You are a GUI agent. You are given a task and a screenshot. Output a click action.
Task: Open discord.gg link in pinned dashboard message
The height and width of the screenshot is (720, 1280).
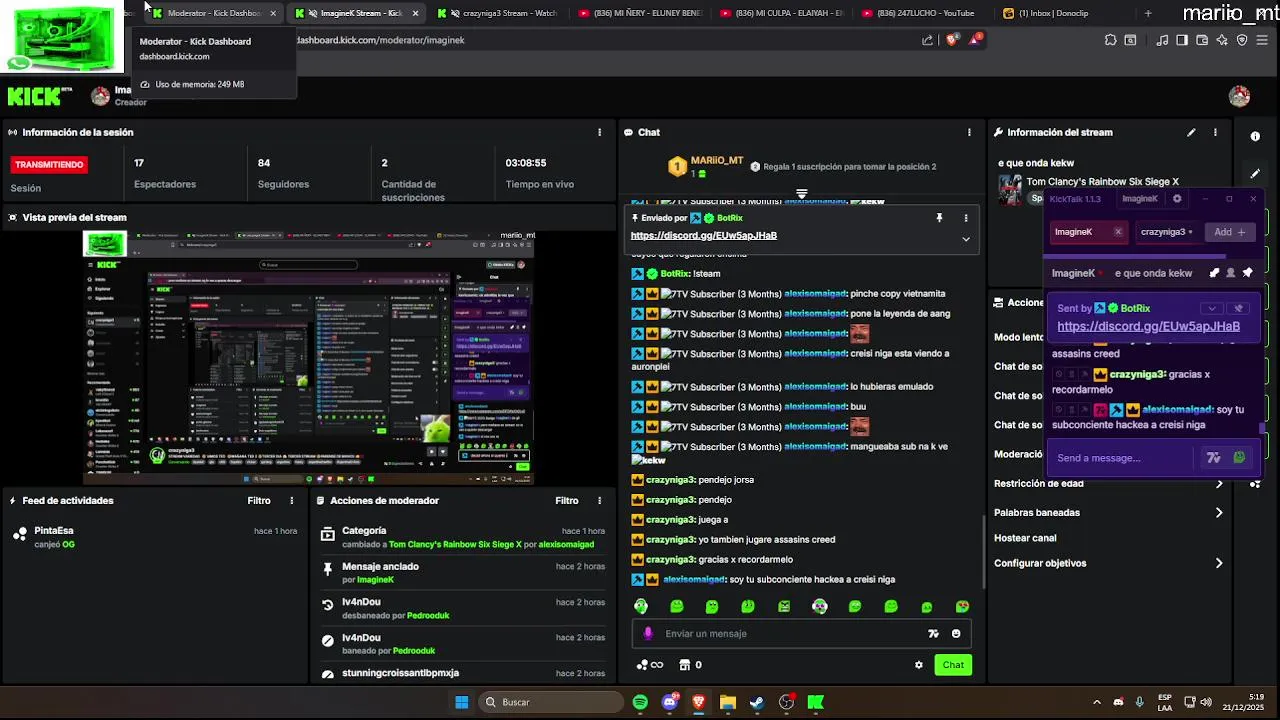pos(704,236)
